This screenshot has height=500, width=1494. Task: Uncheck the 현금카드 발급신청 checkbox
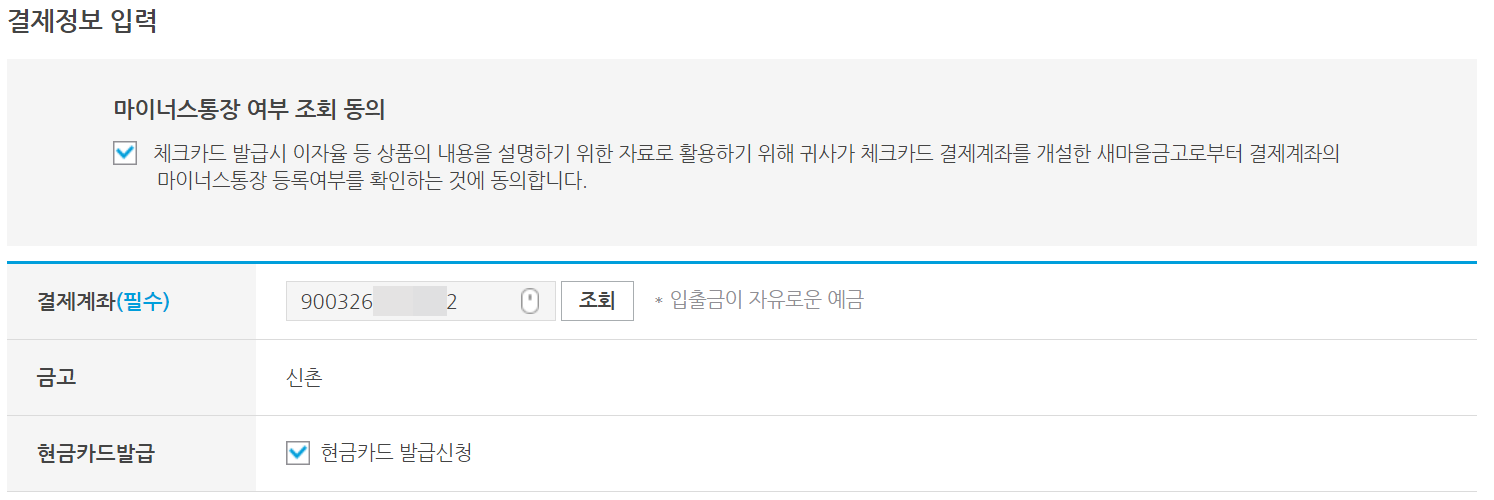[x=298, y=453]
